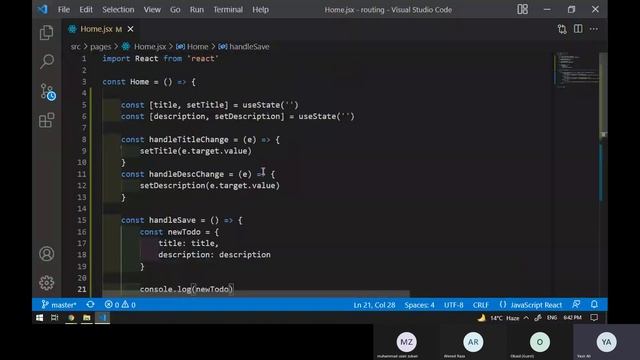Open File Explorer from the taskbar

(x=87, y=318)
